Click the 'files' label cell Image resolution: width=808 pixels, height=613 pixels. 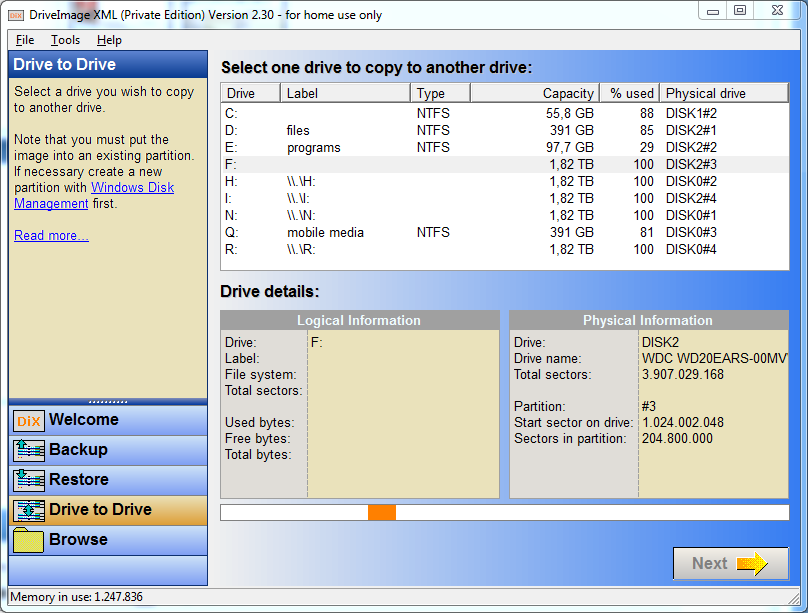[x=298, y=130]
